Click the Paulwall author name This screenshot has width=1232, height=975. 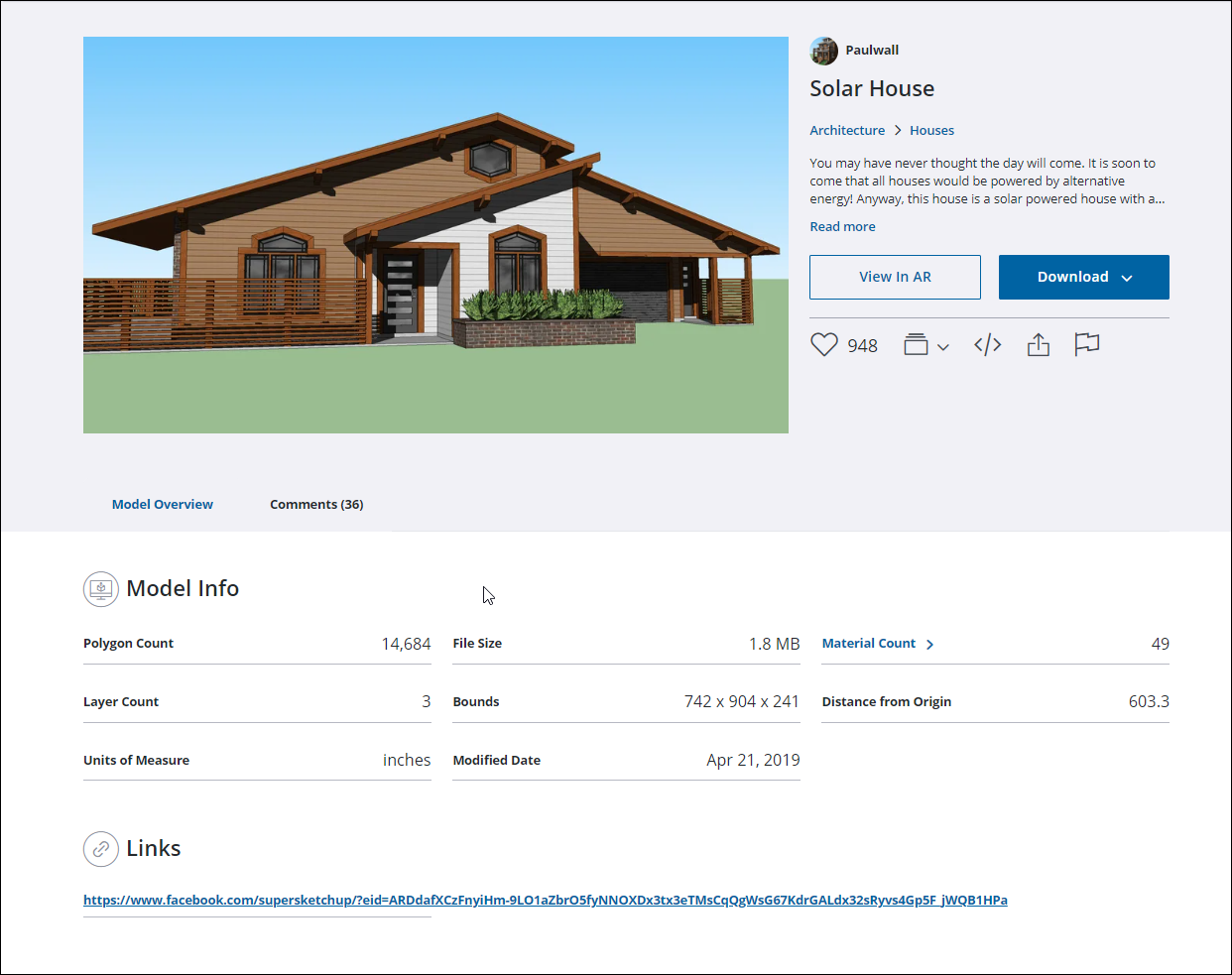[872, 51]
